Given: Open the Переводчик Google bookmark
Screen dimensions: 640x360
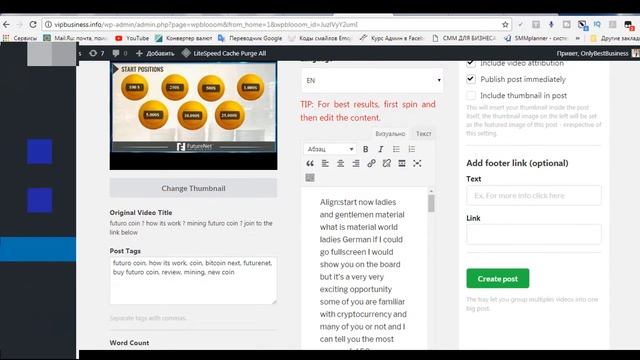Looking at the screenshot, I should point(250,38).
